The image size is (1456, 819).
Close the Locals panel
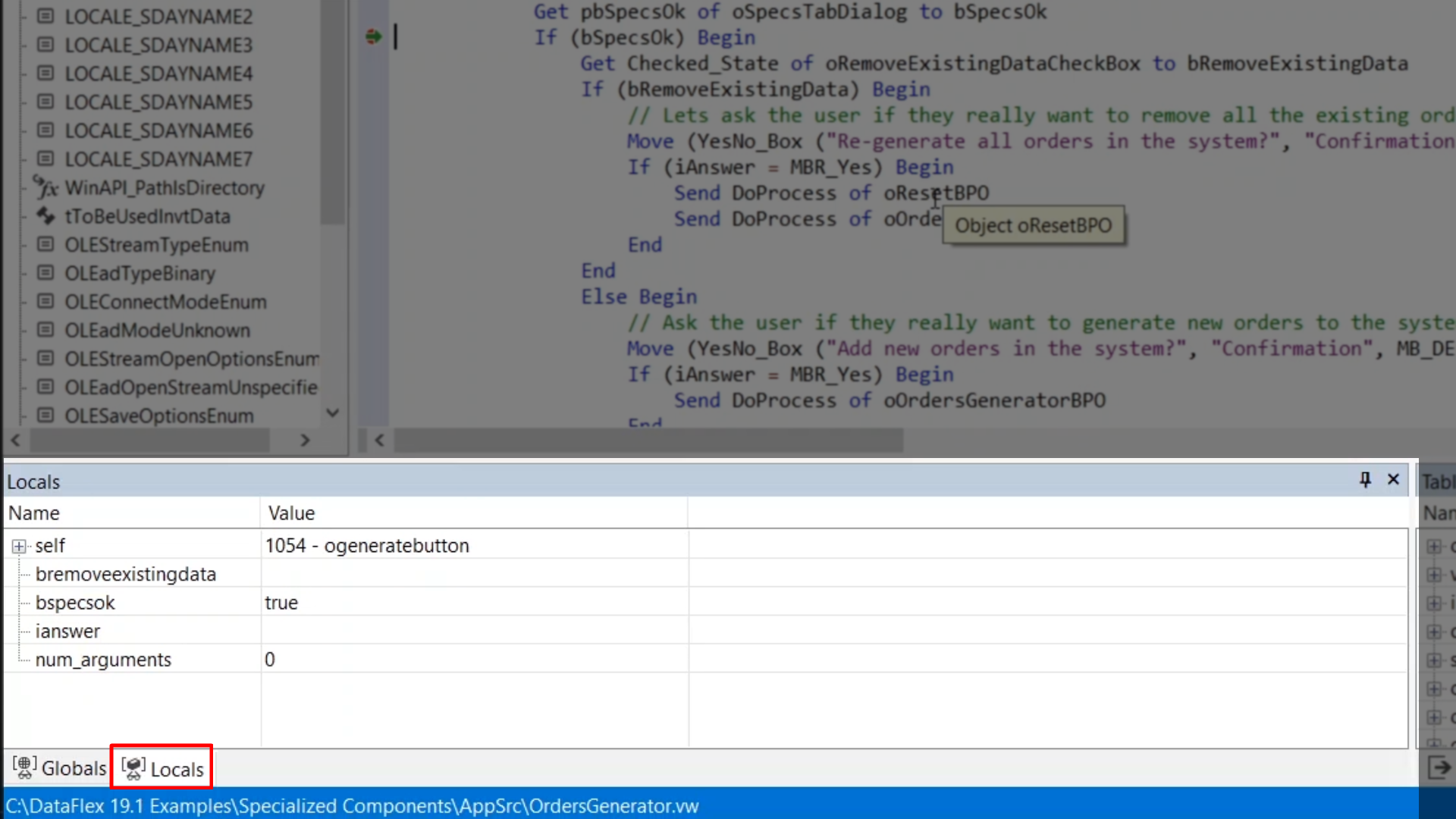1393,479
